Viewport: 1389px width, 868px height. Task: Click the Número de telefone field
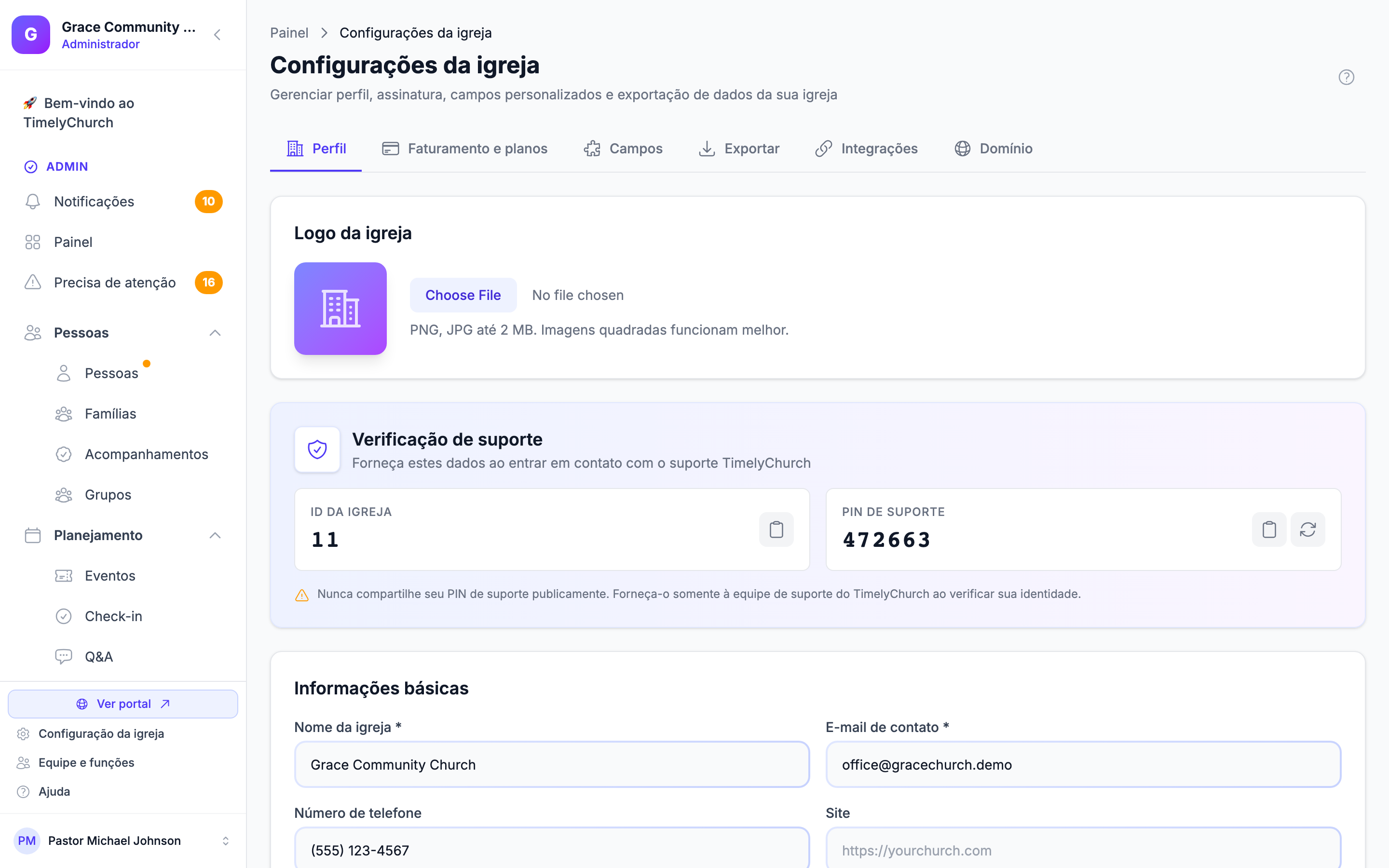coord(552,848)
